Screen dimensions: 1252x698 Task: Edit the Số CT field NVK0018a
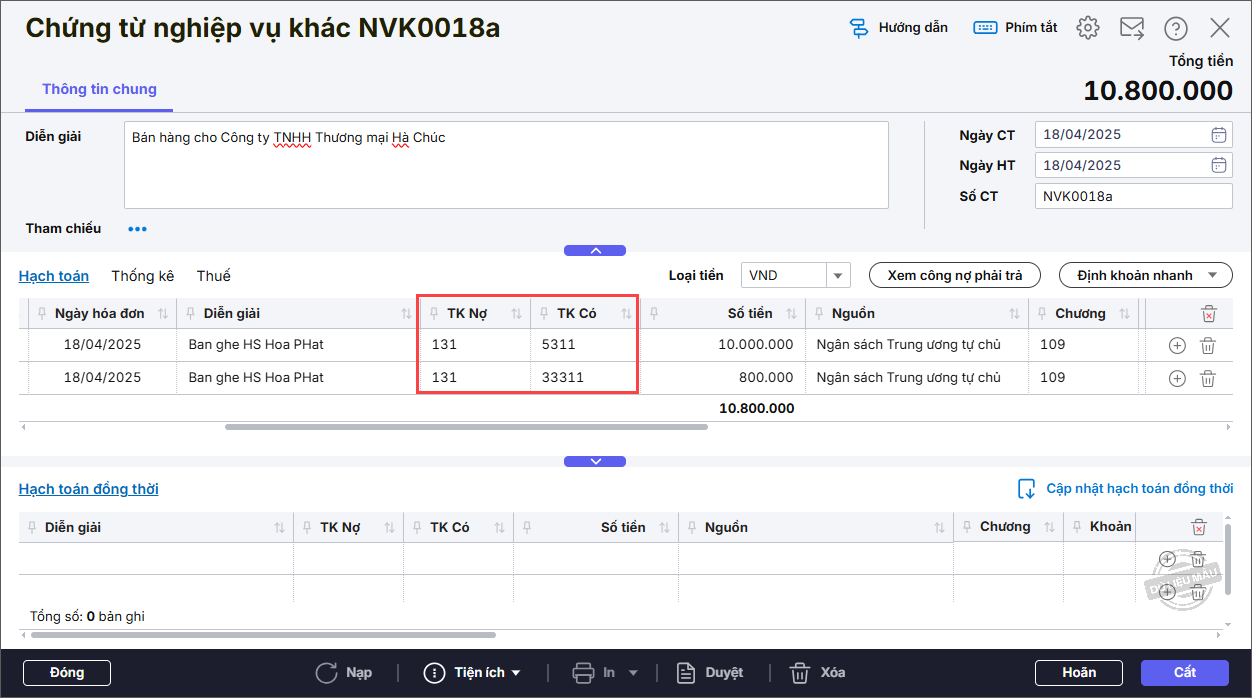1134,196
